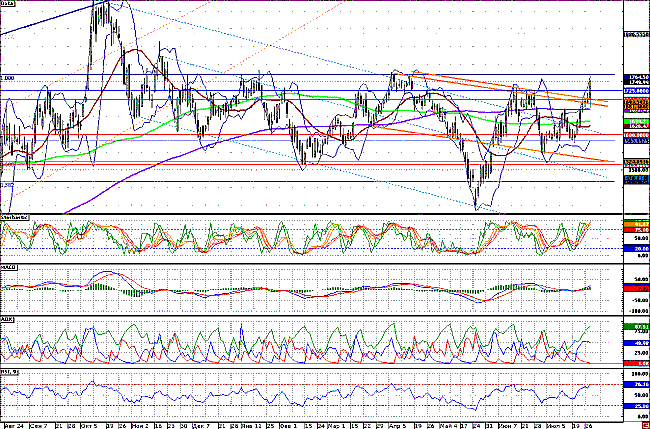Click the Ноя 2 date label
Image resolution: width=650 pixels, height=429 pixels.
tap(140, 426)
